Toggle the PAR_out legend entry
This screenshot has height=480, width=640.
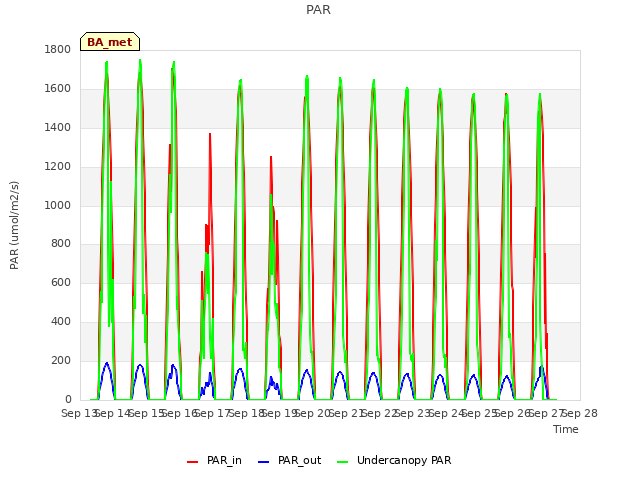pos(290,460)
